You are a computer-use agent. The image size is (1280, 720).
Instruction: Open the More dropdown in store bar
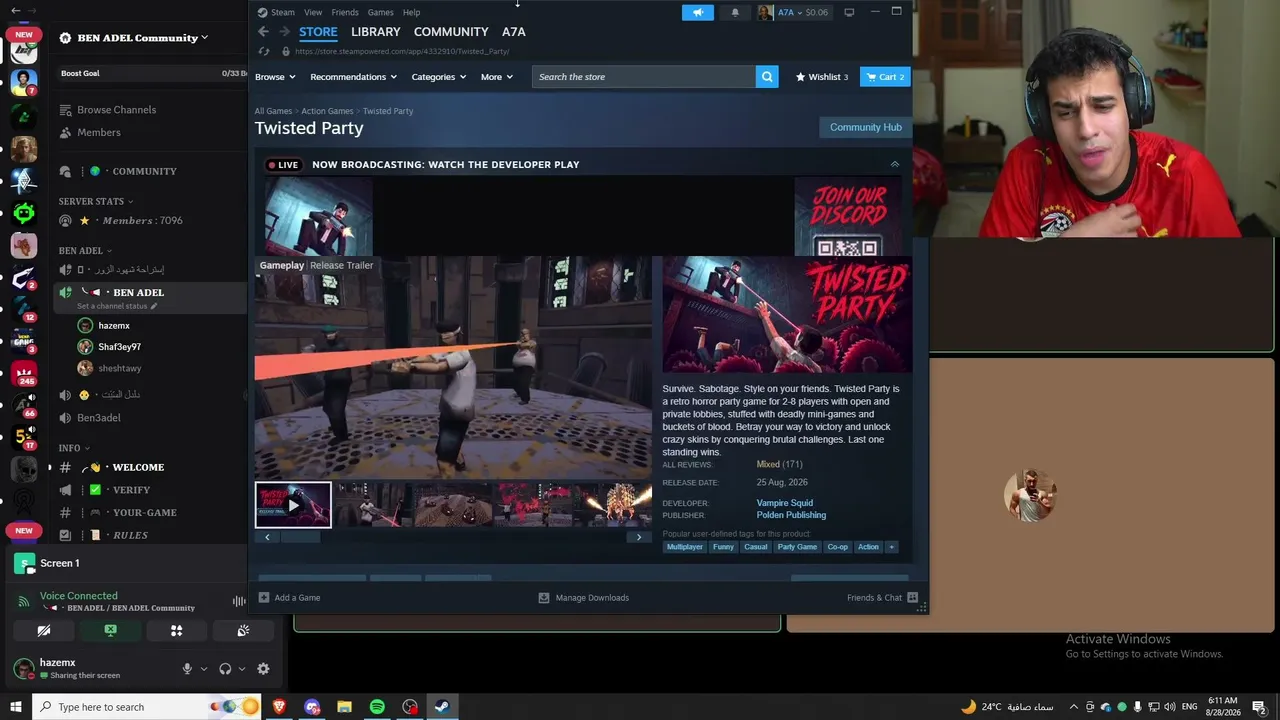pos(497,77)
